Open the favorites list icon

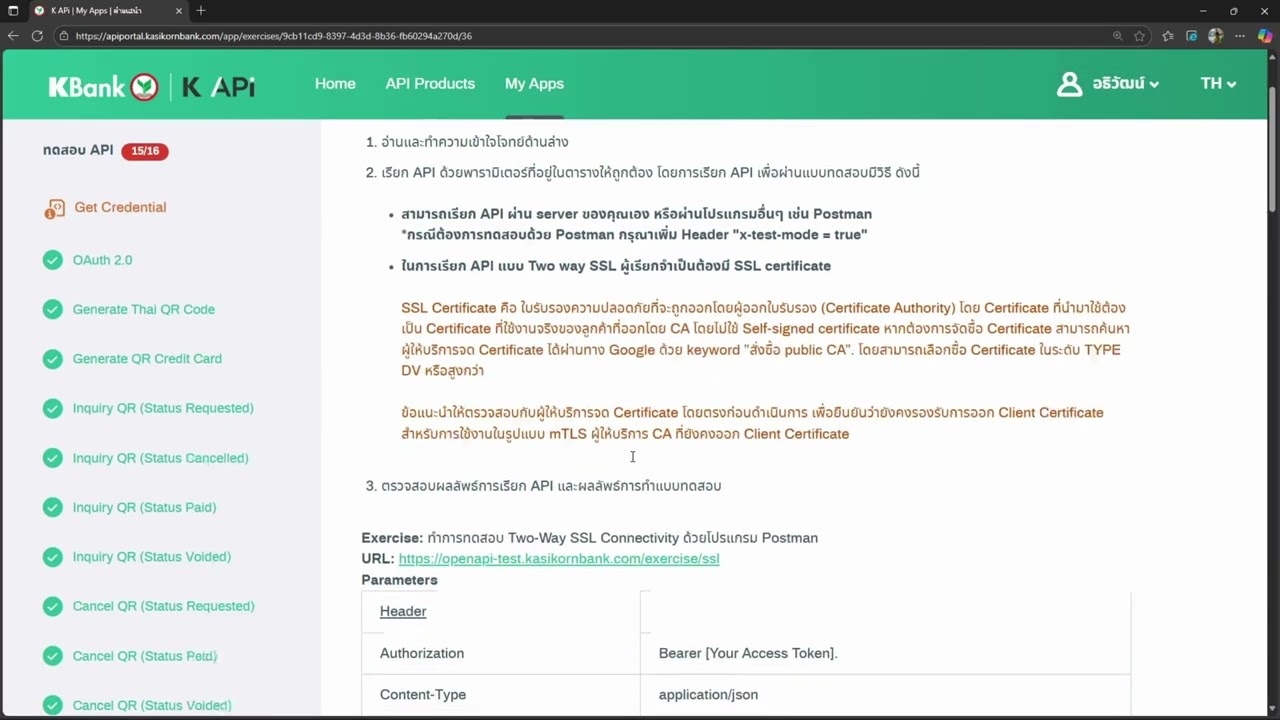point(1168,36)
